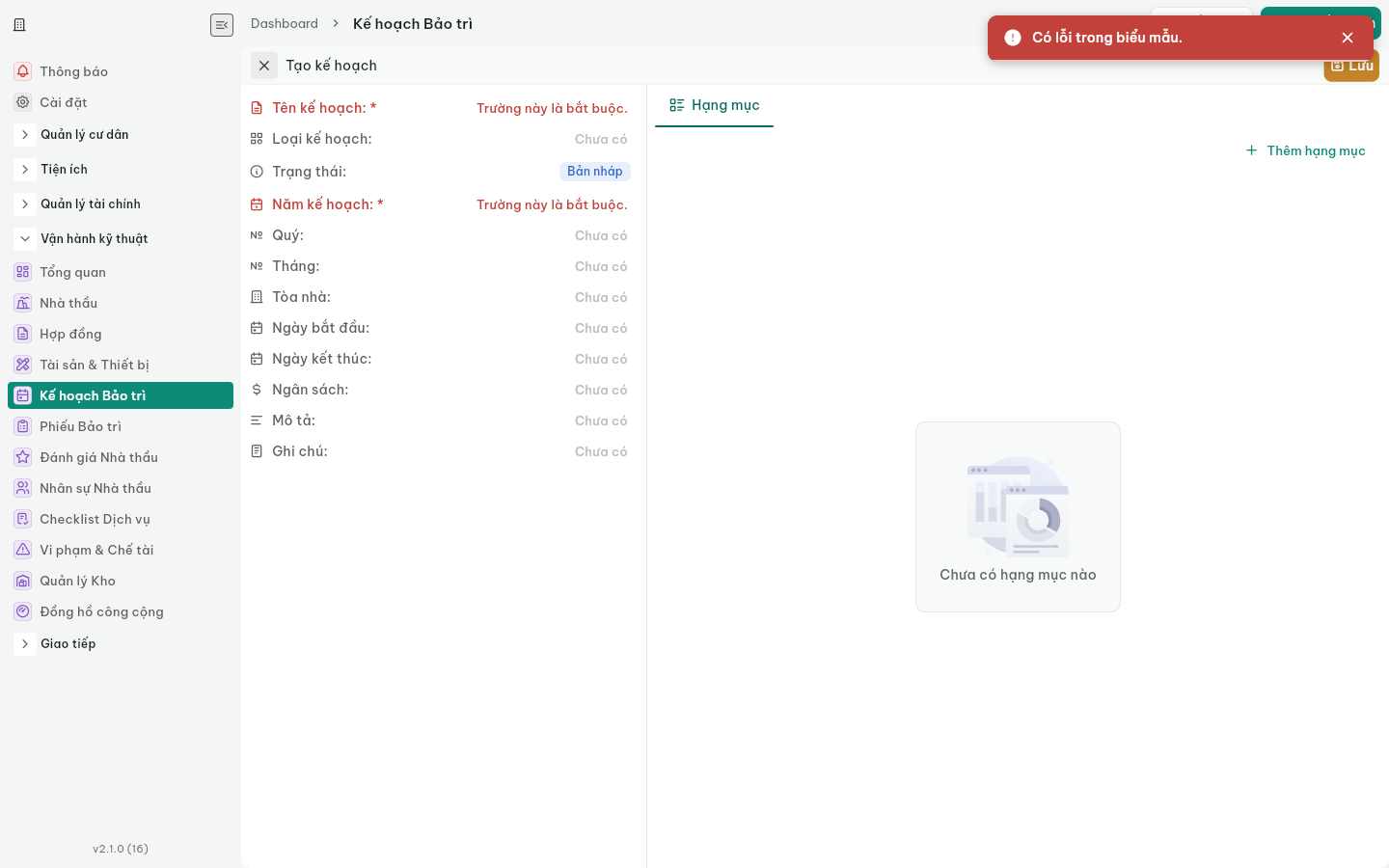Click the Kế hoạch Bảo trì breadcrumb title
Viewport: 1389px width, 868px height.
[x=413, y=23]
